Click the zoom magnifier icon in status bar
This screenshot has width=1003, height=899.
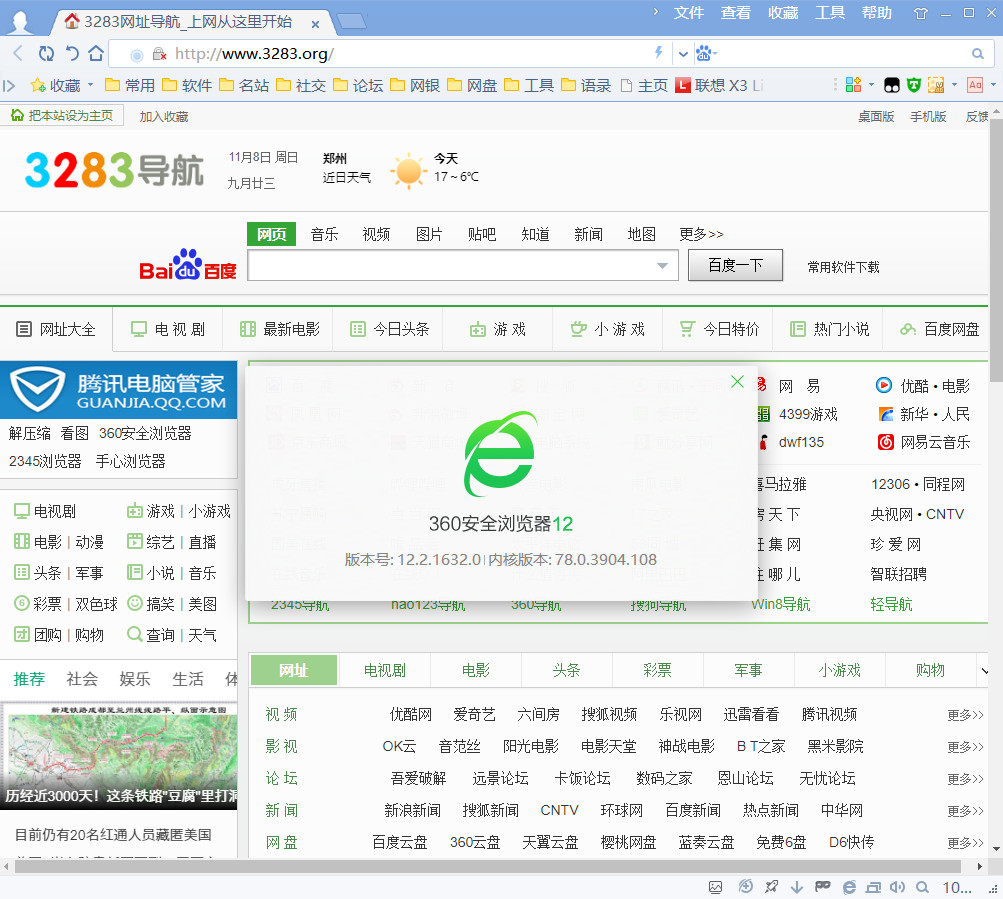(922, 887)
